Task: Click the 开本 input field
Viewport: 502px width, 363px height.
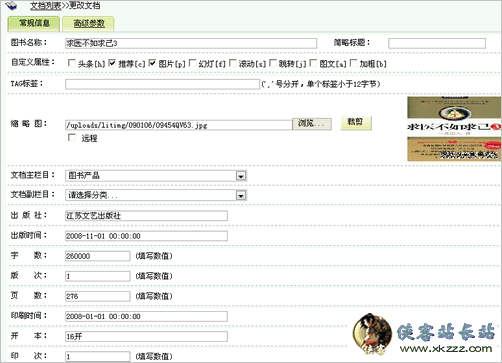Action: [146, 336]
